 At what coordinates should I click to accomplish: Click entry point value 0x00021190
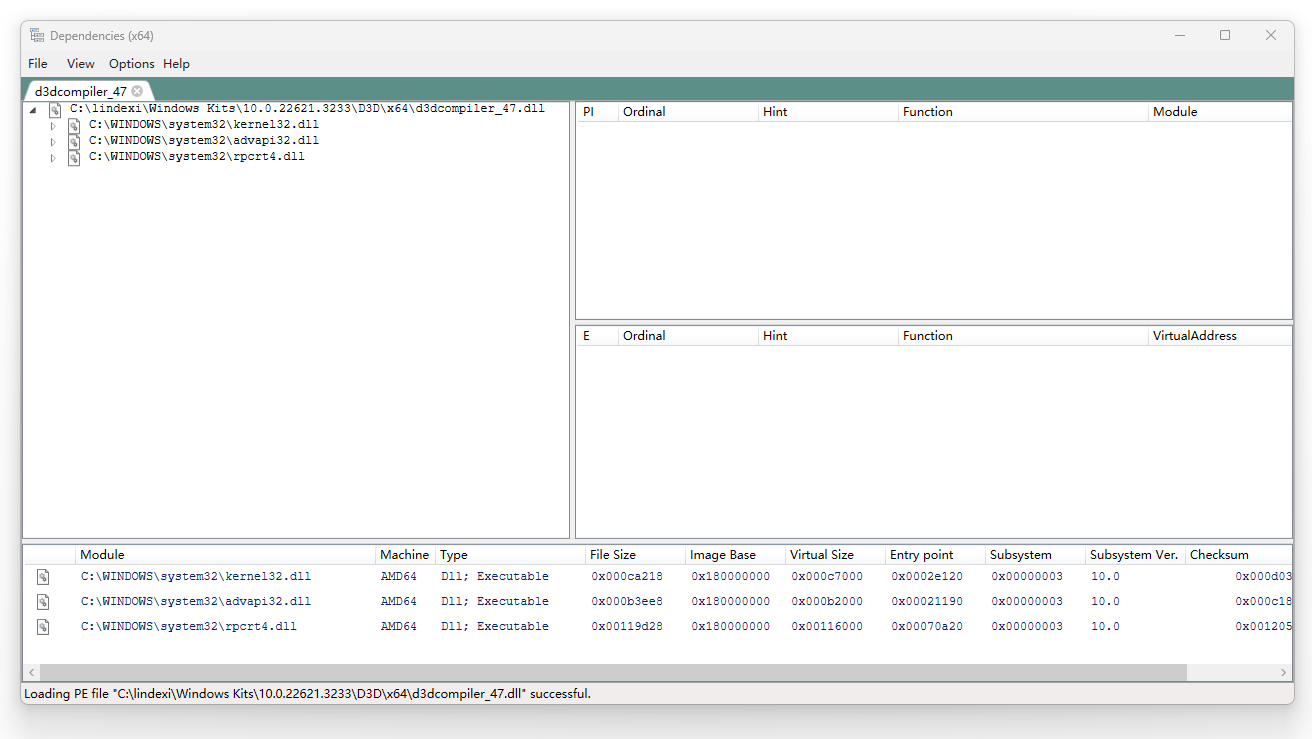pos(927,602)
